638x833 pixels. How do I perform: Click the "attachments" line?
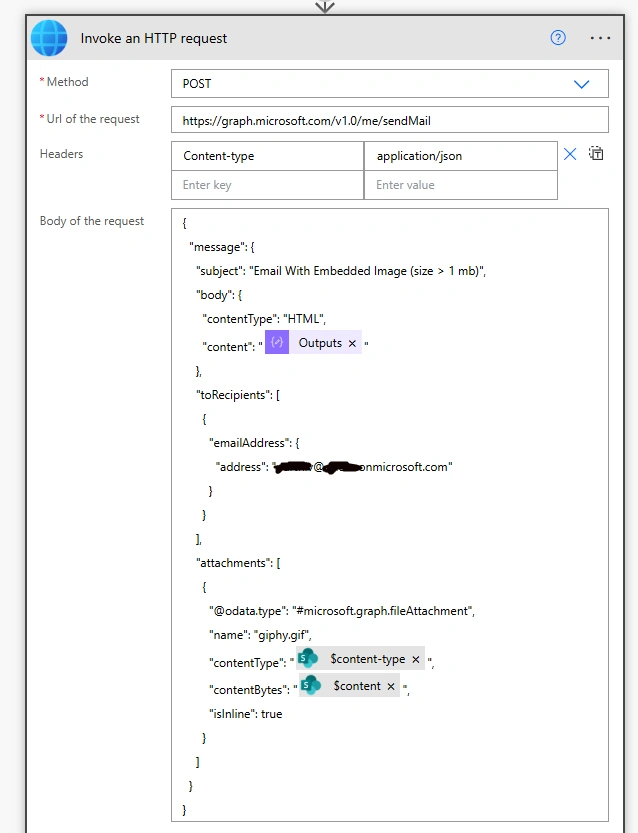[x=238, y=563]
